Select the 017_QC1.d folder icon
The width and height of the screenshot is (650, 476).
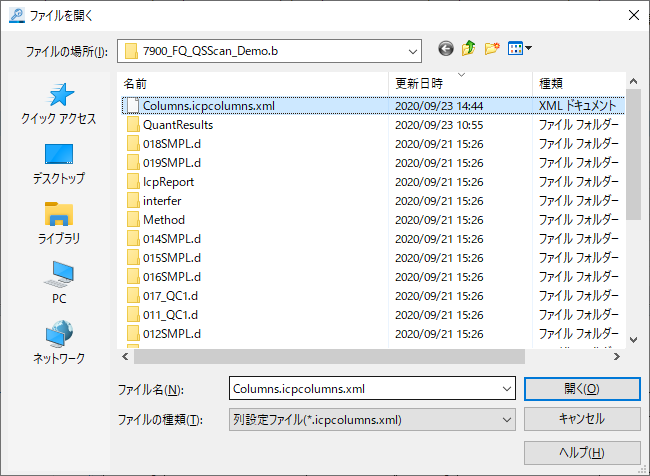tap(133, 296)
